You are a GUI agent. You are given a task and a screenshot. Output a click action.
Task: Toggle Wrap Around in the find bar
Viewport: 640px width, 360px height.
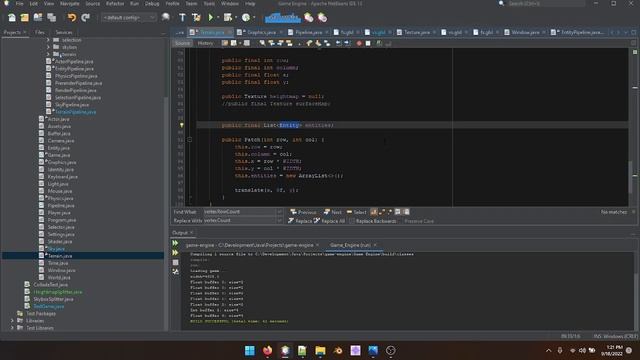coord(406,212)
